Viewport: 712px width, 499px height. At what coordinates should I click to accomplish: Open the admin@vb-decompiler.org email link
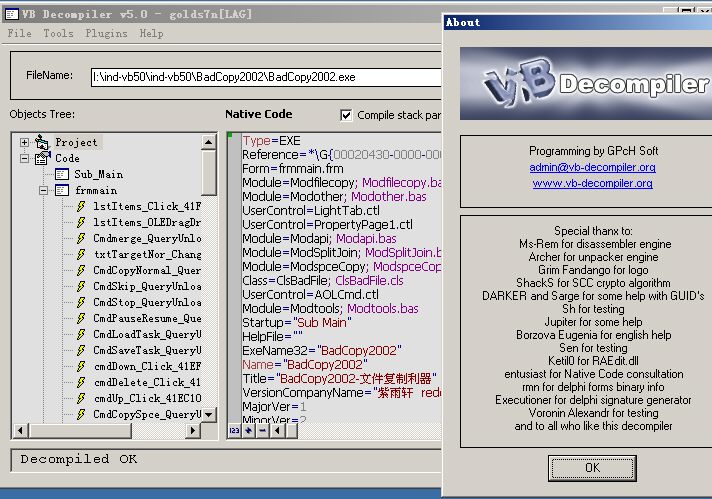(593, 167)
